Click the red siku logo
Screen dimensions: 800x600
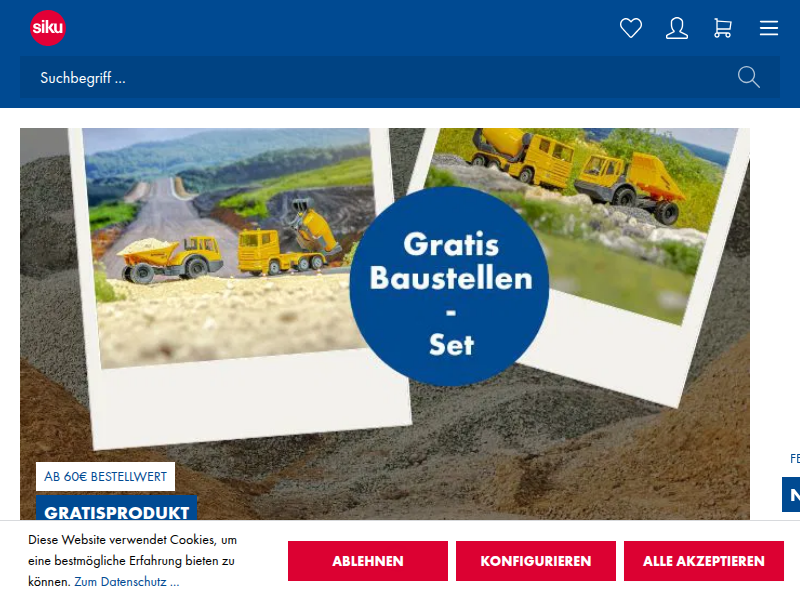[48, 28]
